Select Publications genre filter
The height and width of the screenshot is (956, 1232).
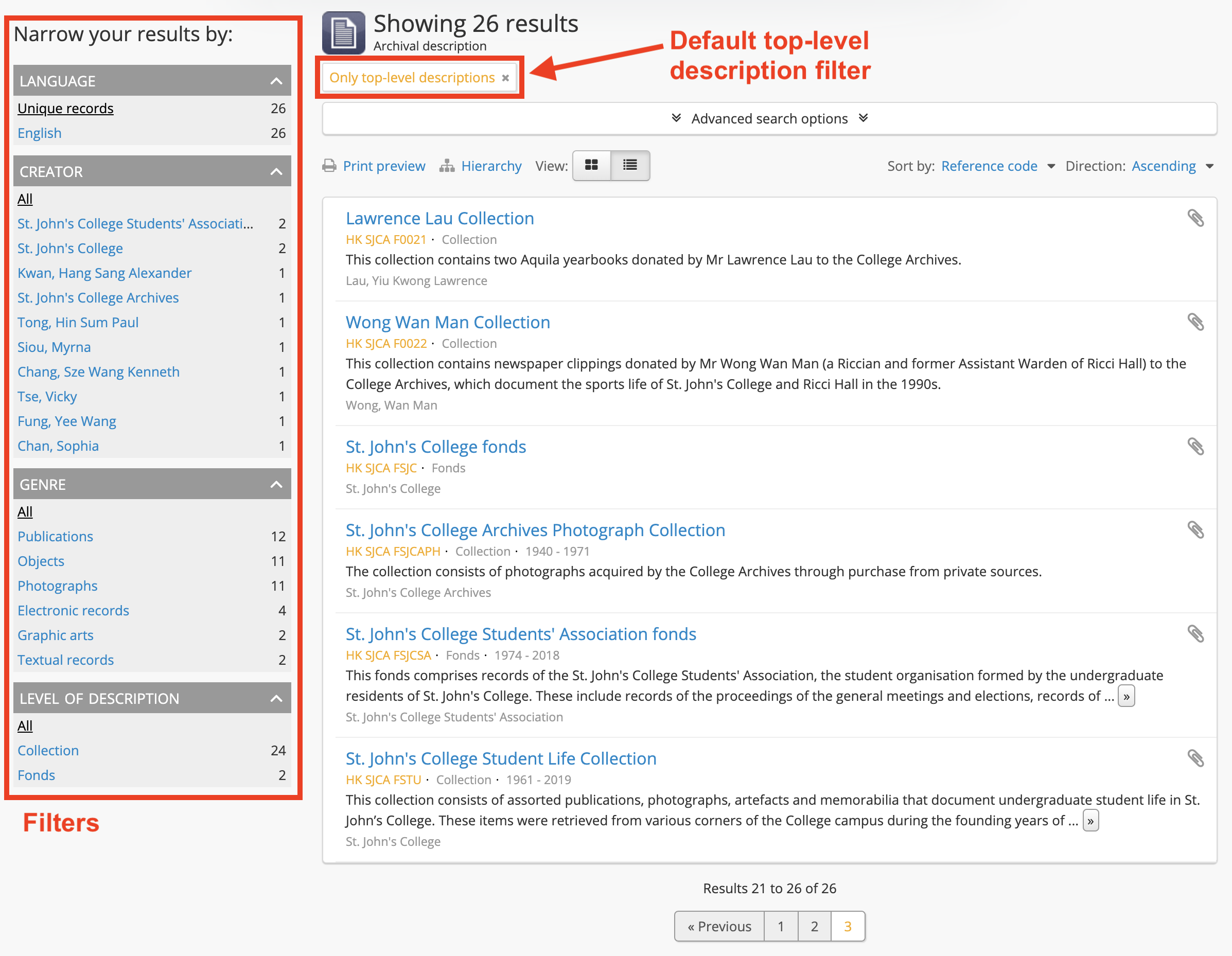(55, 535)
